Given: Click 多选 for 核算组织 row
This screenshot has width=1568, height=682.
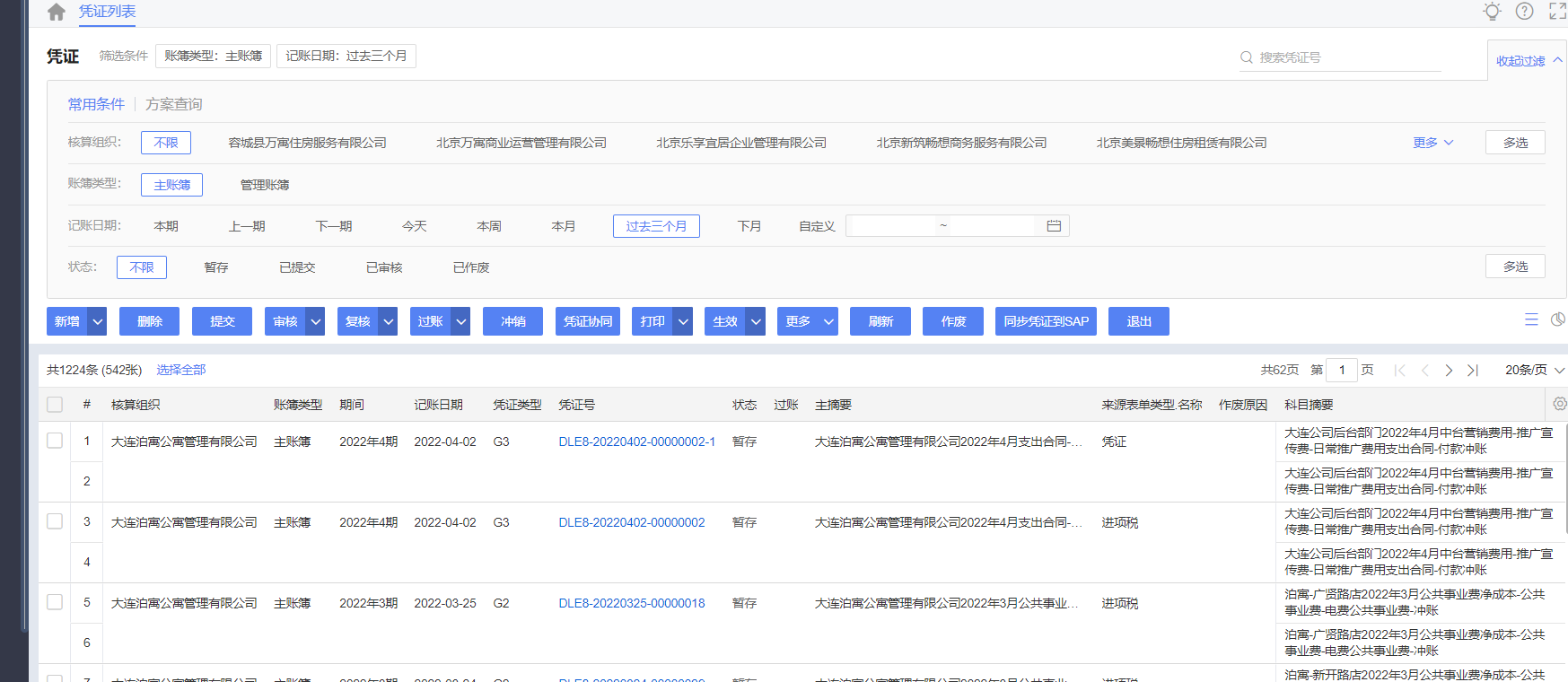Looking at the screenshot, I should (x=1515, y=143).
